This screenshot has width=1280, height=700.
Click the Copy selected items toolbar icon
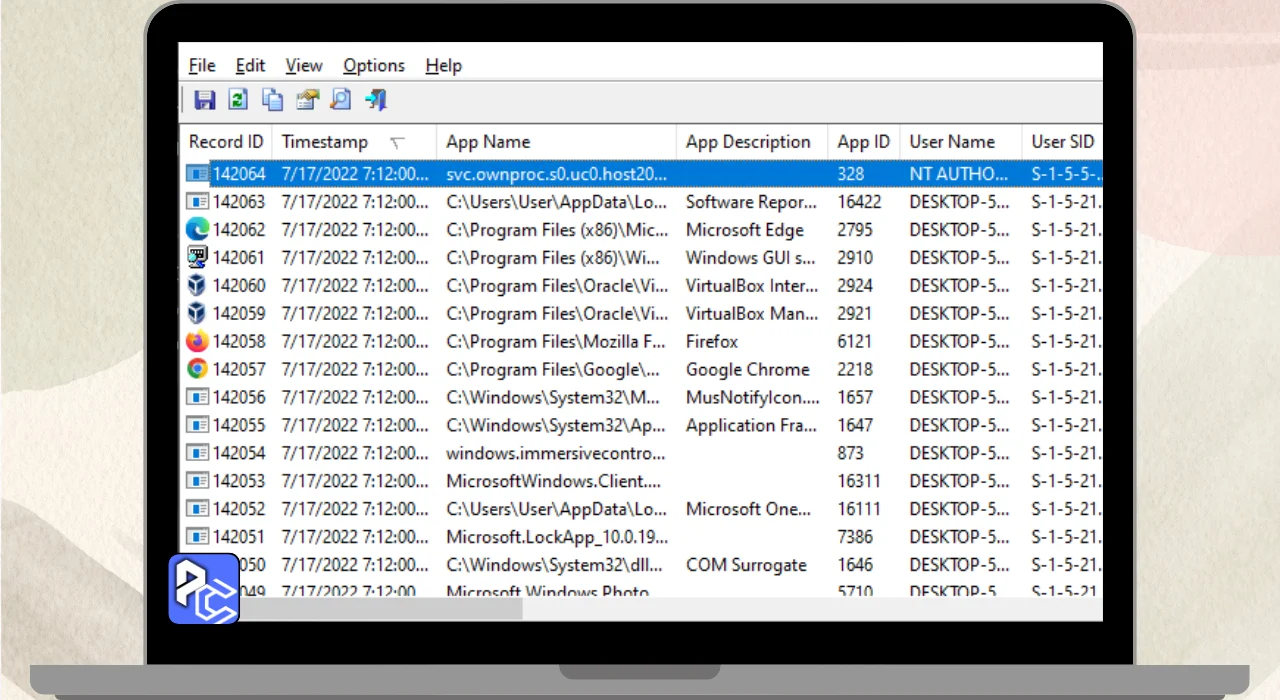[x=272, y=99]
